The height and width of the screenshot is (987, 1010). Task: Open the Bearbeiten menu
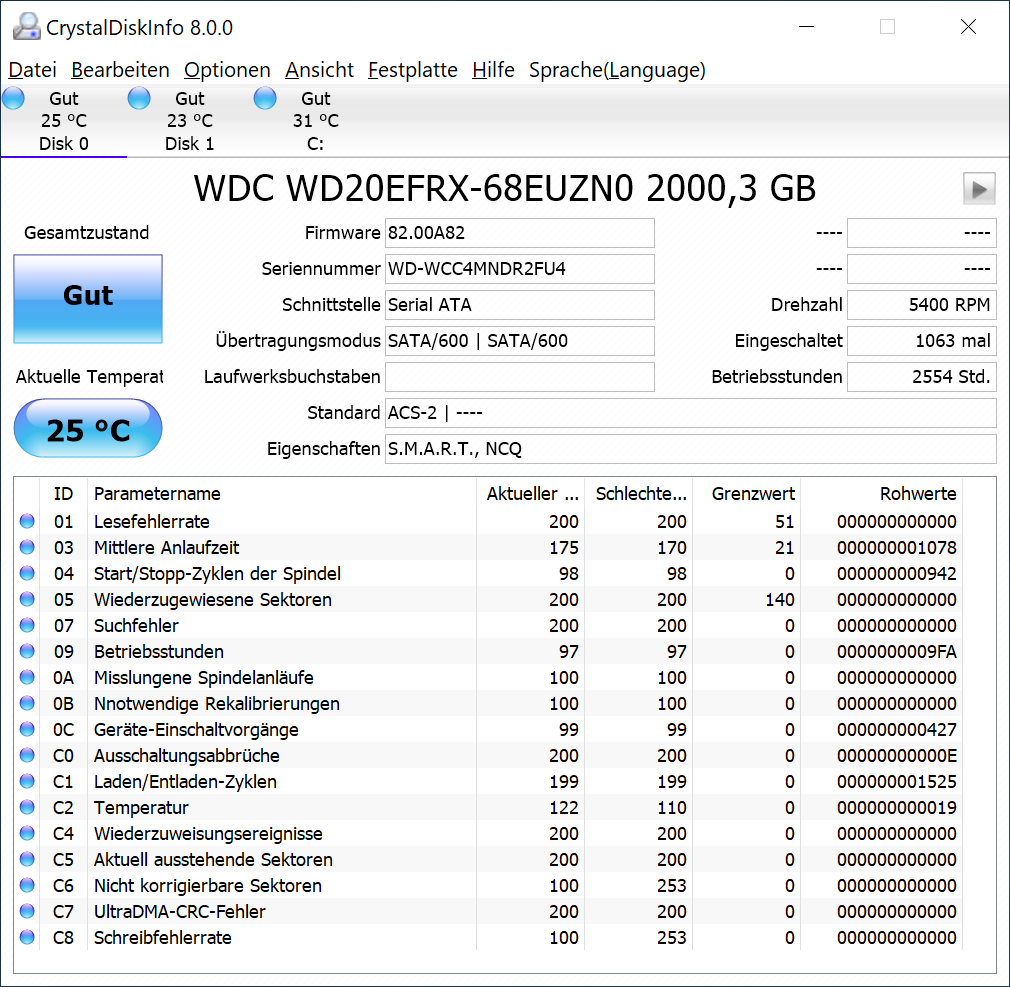click(120, 70)
